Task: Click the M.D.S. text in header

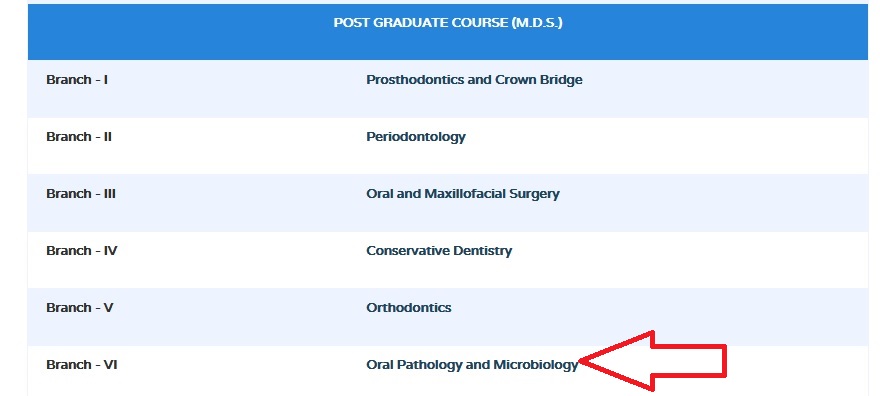Action: tap(537, 24)
